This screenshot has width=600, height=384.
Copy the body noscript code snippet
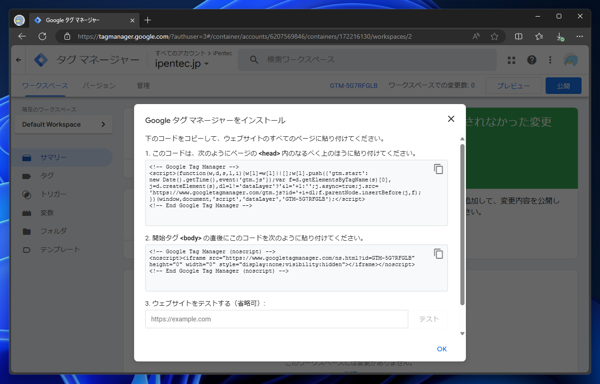(x=439, y=254)
